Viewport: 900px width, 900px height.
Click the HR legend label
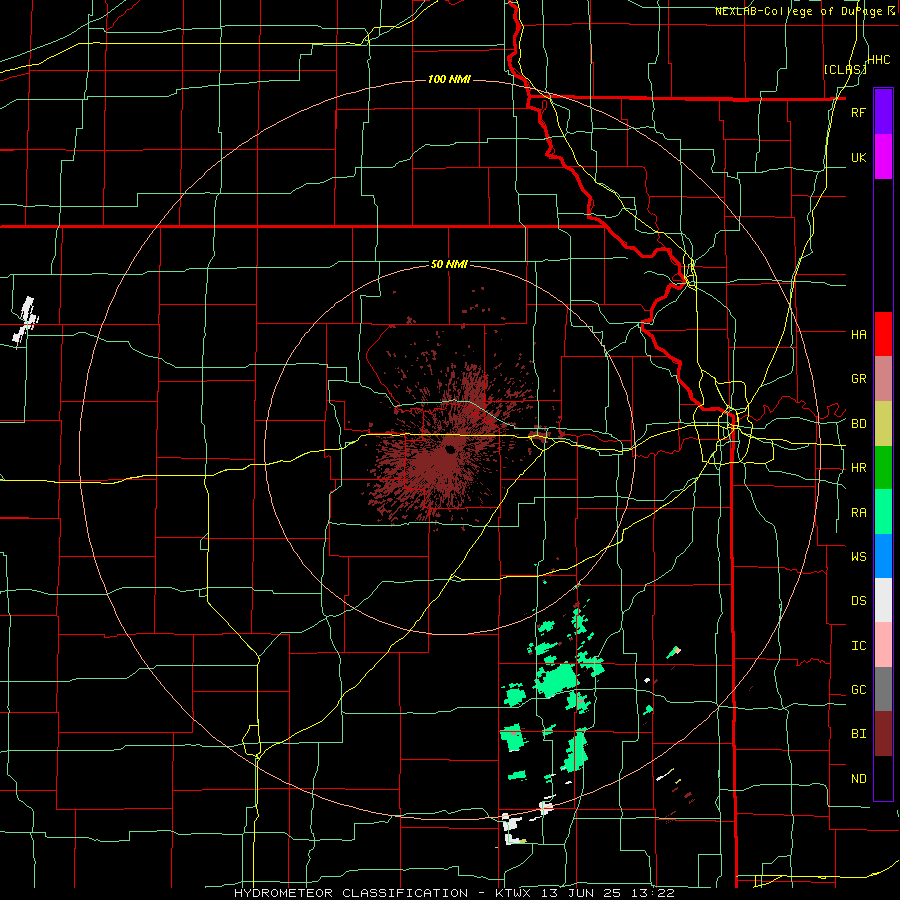click(x=858, y=468)
